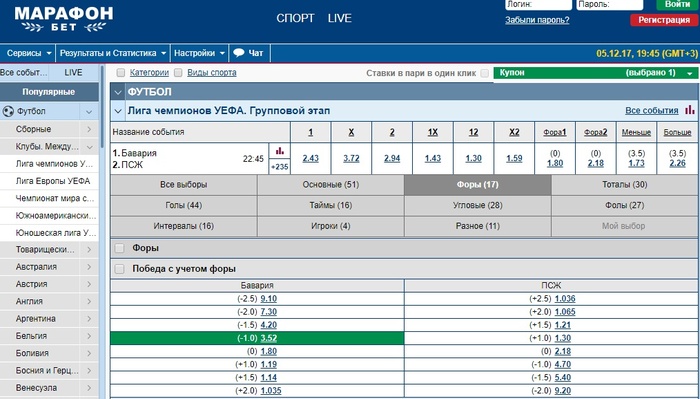This screenshot has width=700, height=399.
Task: Open the Сервисы dropdown menu
Action: pos(28,53)
